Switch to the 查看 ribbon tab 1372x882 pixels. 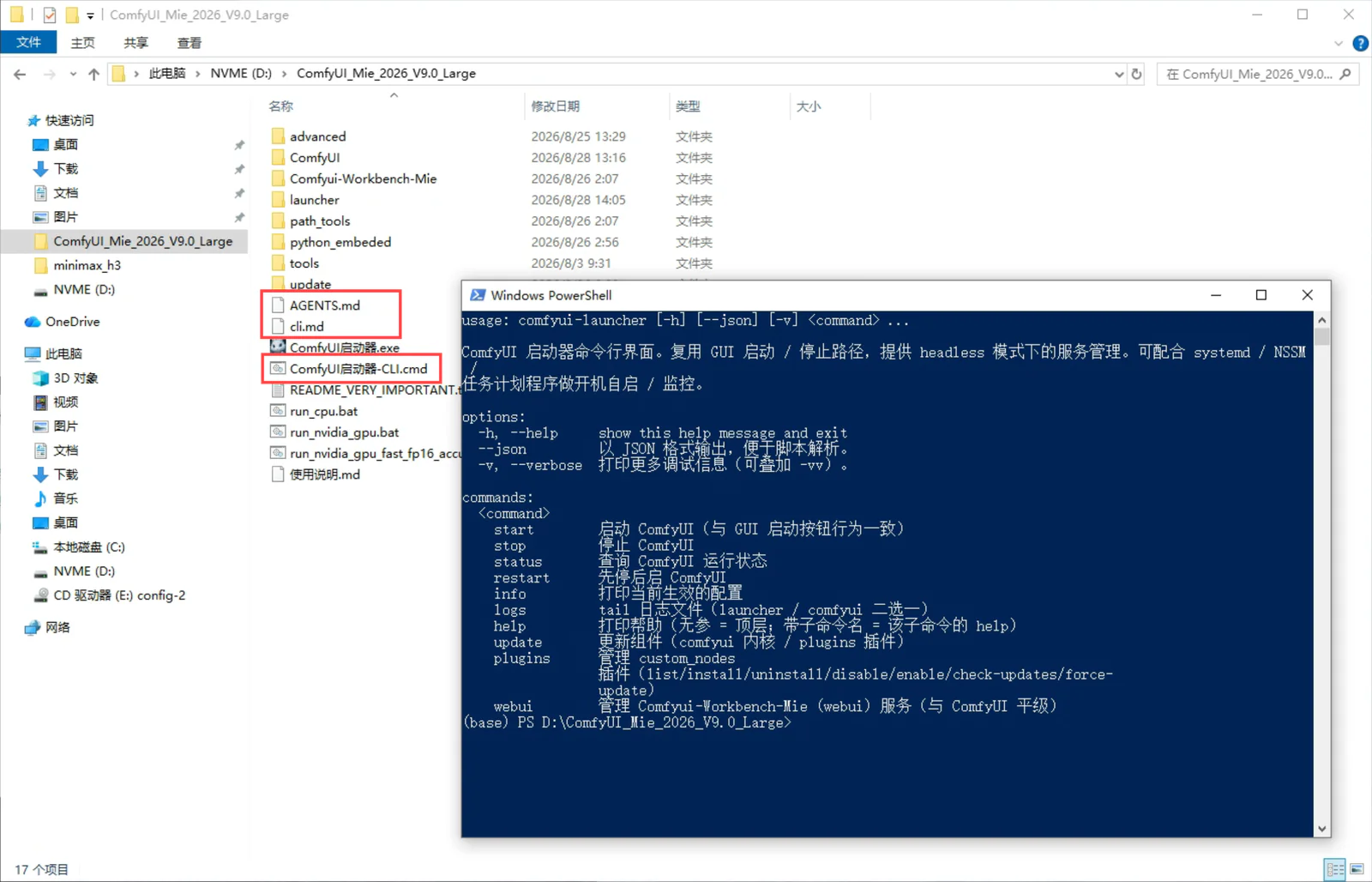[189, 42]
